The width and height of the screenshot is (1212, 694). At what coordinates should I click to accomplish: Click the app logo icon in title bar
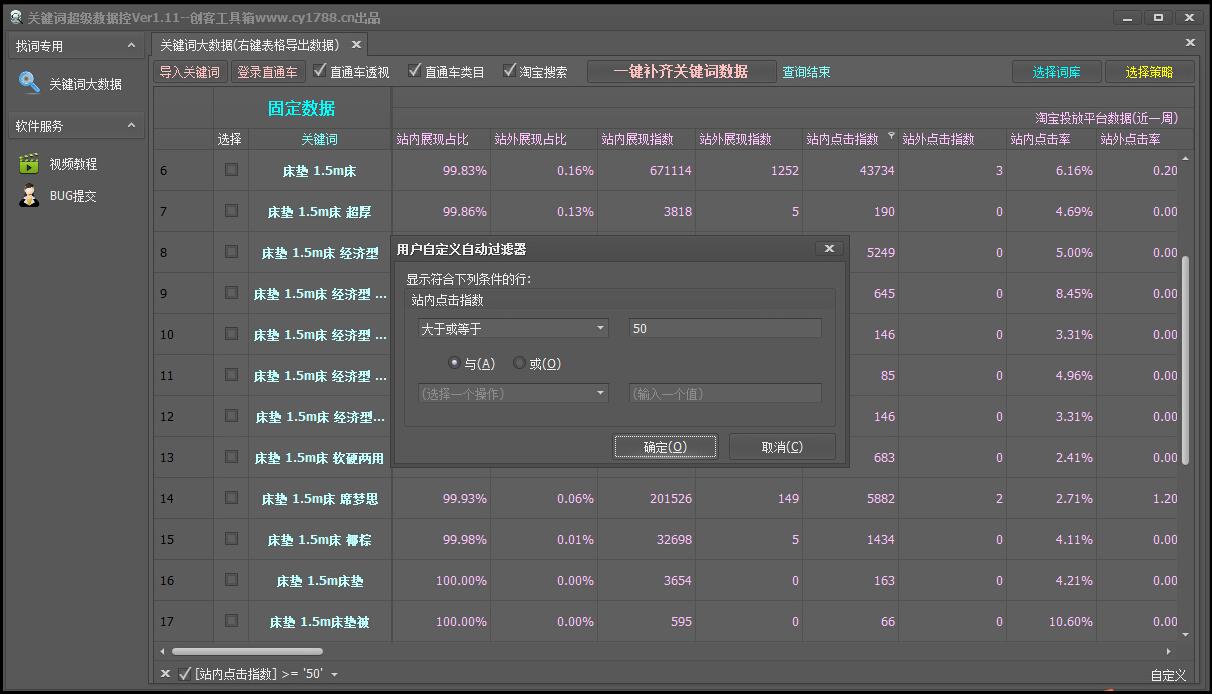pyautogui.click(x=15, y=17)
